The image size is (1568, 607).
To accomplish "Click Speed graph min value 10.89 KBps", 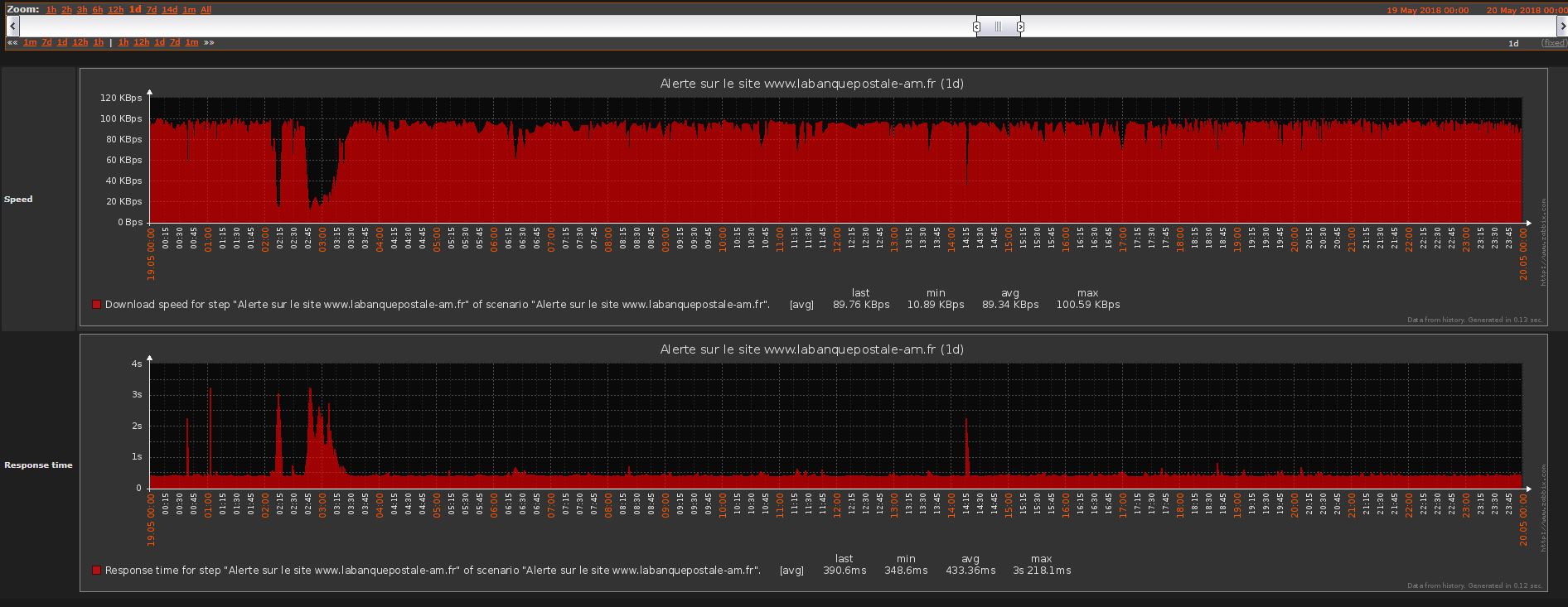I will (936, 305).
